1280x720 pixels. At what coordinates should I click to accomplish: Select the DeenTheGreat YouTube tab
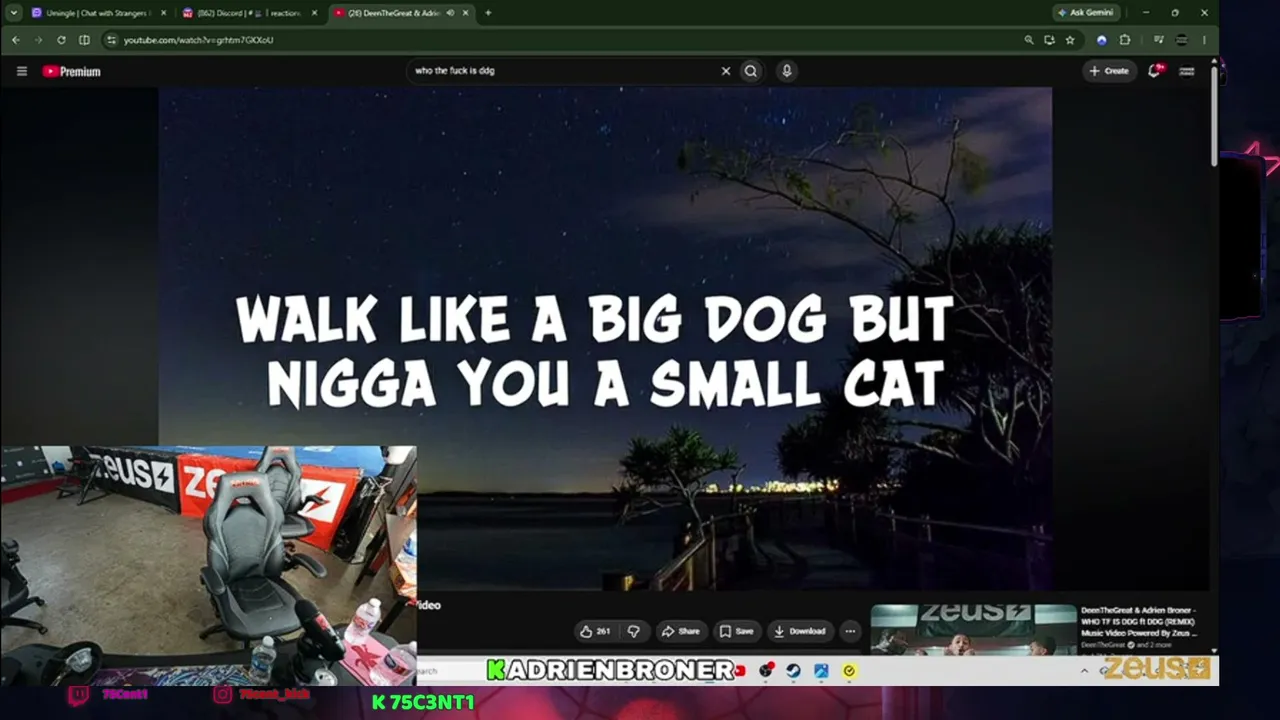pyautogui.click(x=392, y=13)
